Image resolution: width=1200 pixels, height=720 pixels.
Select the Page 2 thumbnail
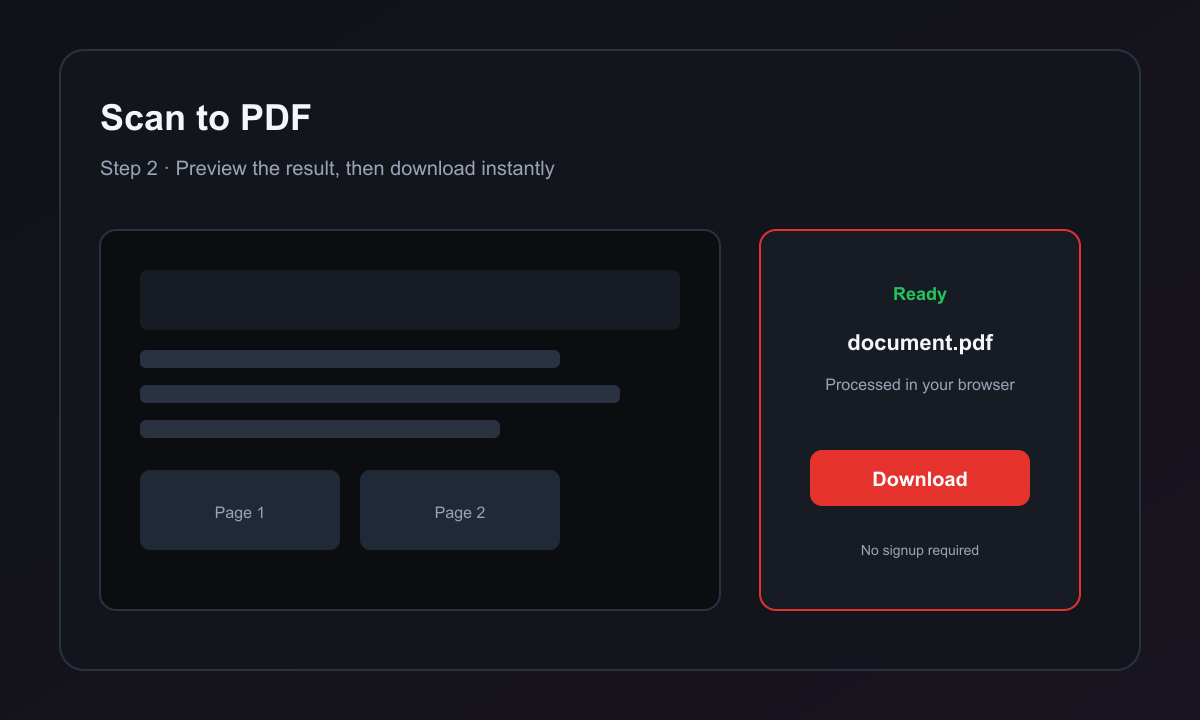click(460, 510)
